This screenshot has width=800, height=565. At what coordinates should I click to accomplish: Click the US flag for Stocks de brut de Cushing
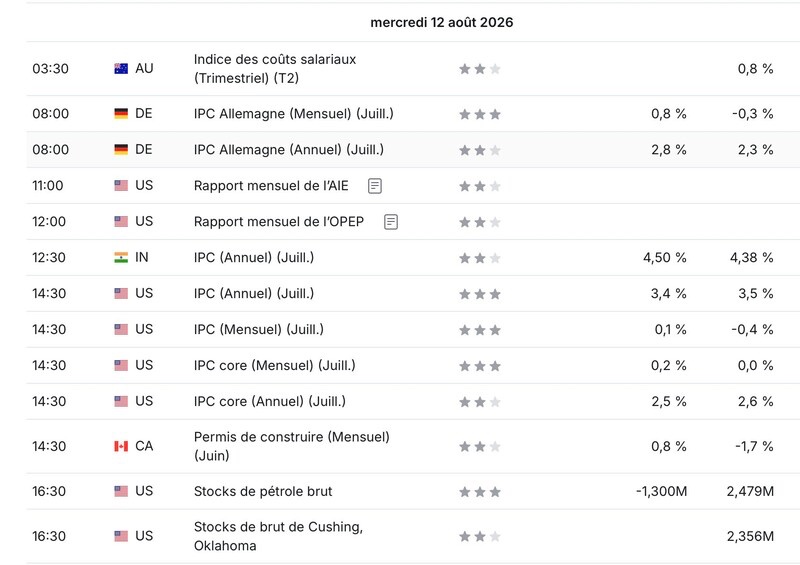(x=121, y=536)
